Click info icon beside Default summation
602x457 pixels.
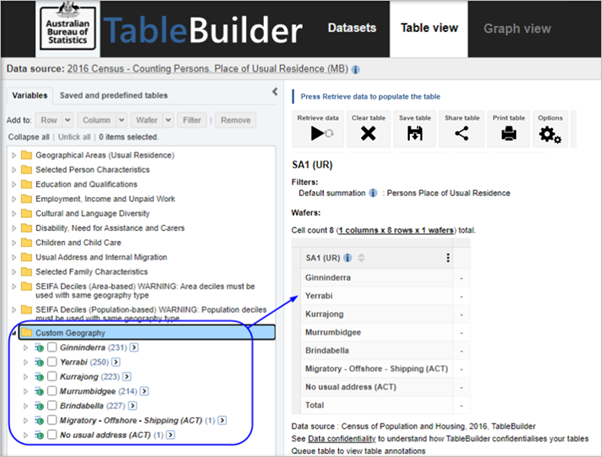pyautogui.click(x=373, y=193)
